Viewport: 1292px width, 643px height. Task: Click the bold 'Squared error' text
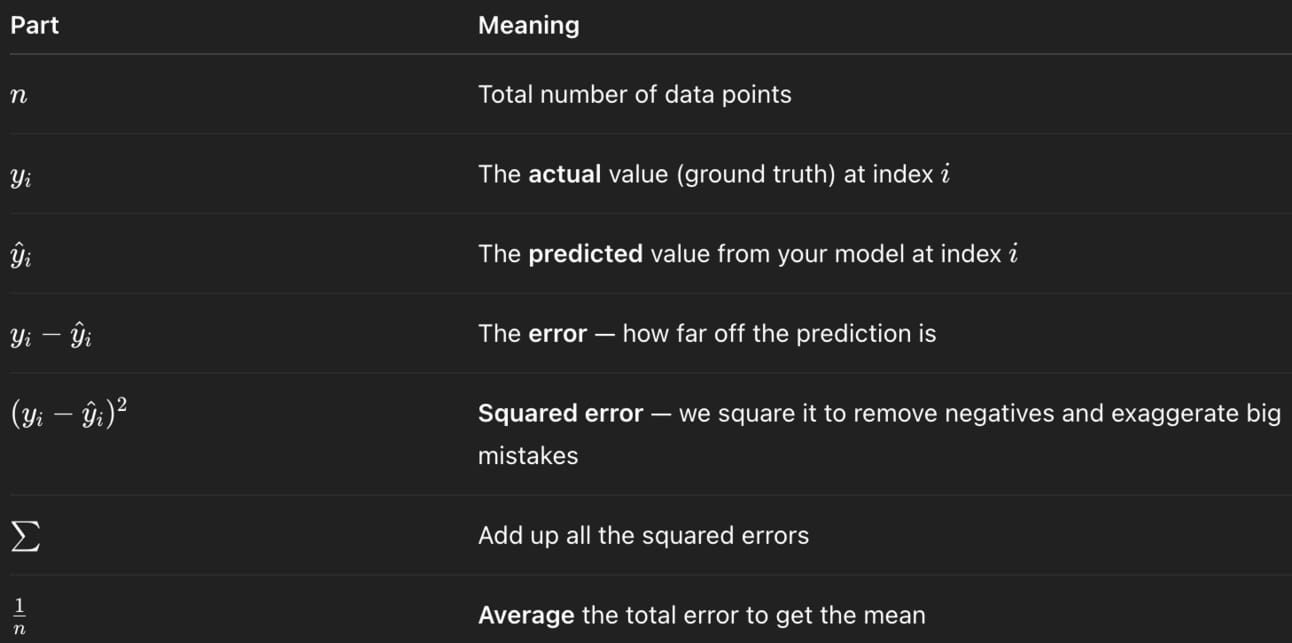560,414
